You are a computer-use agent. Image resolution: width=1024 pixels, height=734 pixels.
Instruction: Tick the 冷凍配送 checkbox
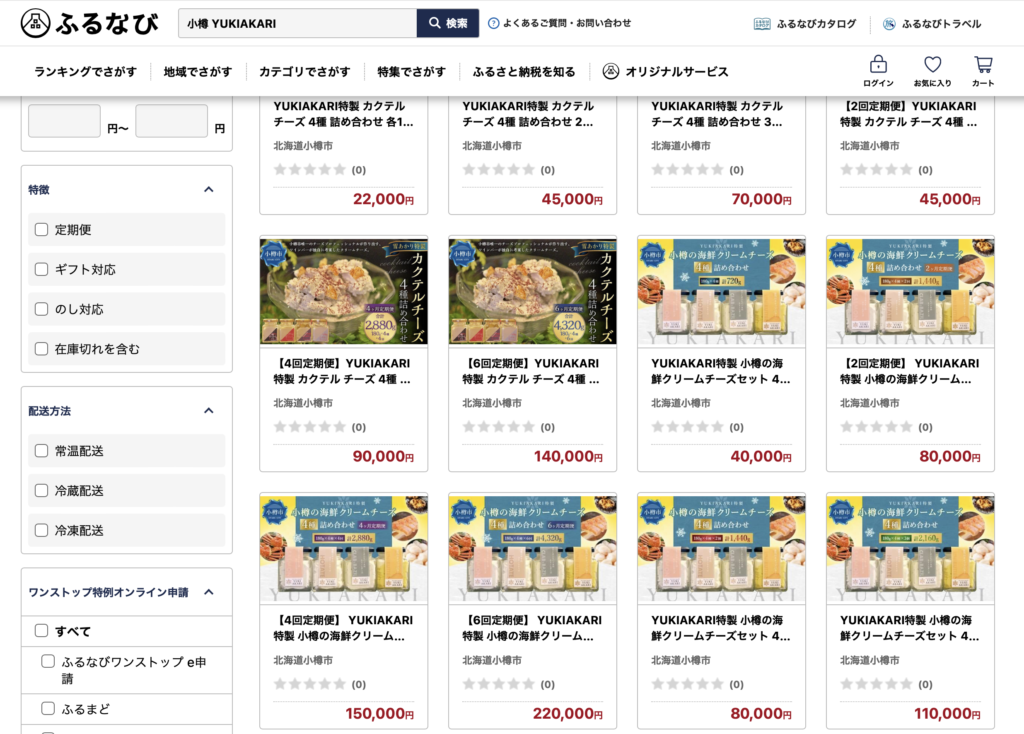tap(41, 530)
